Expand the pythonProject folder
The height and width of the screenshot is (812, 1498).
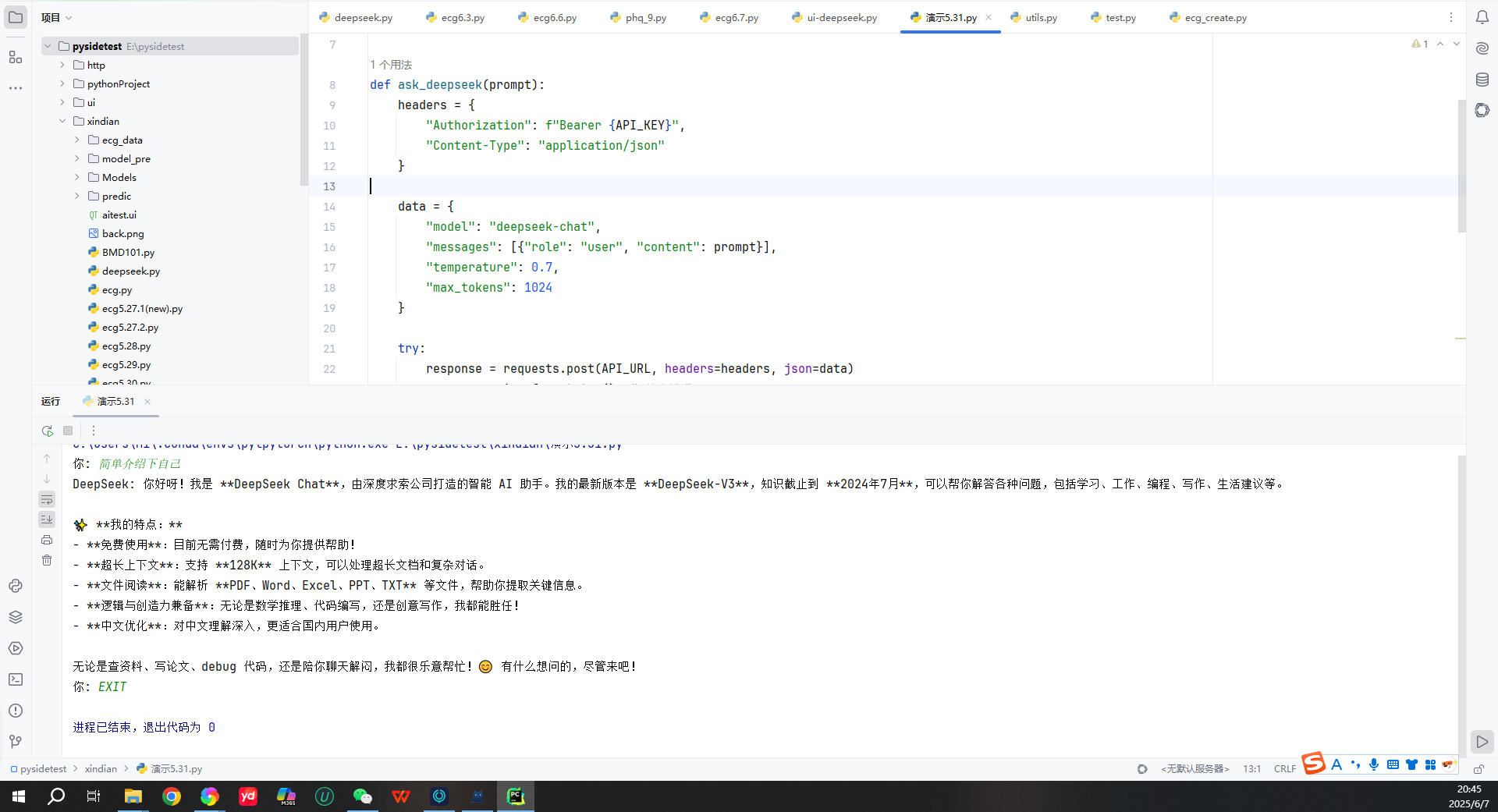coord(62,84)
